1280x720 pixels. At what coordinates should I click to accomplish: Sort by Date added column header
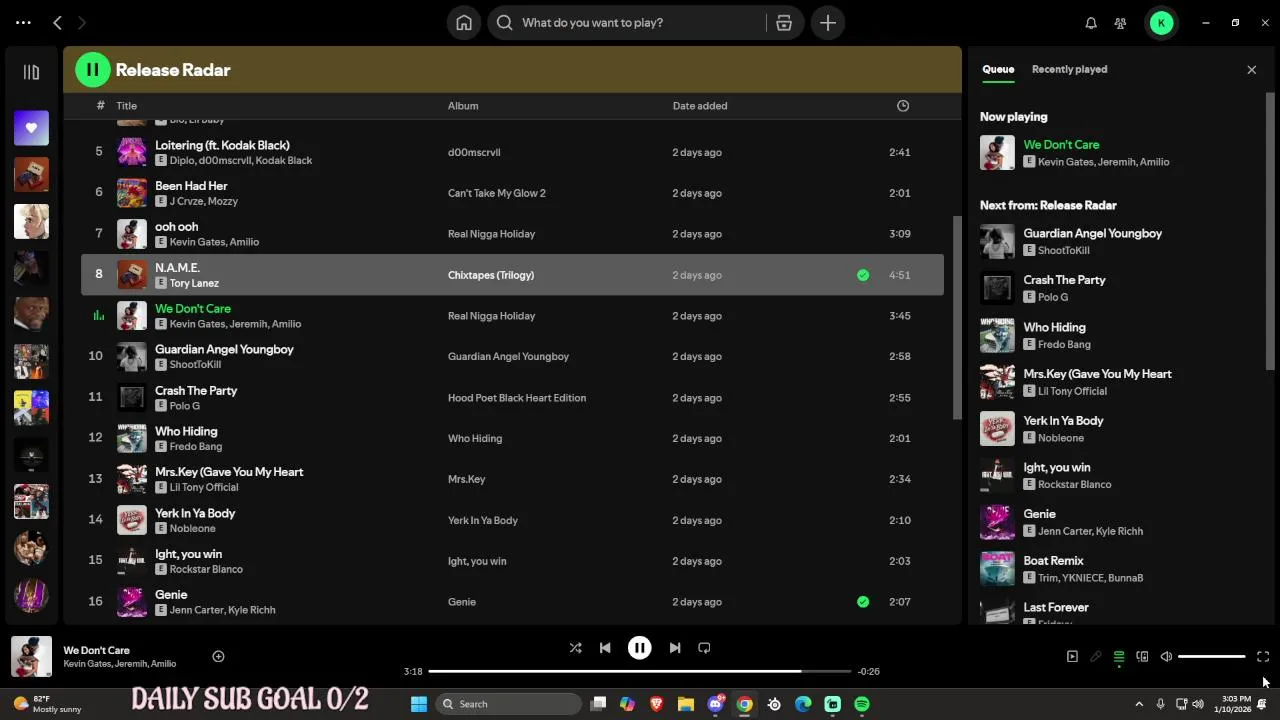coord(700,106)
